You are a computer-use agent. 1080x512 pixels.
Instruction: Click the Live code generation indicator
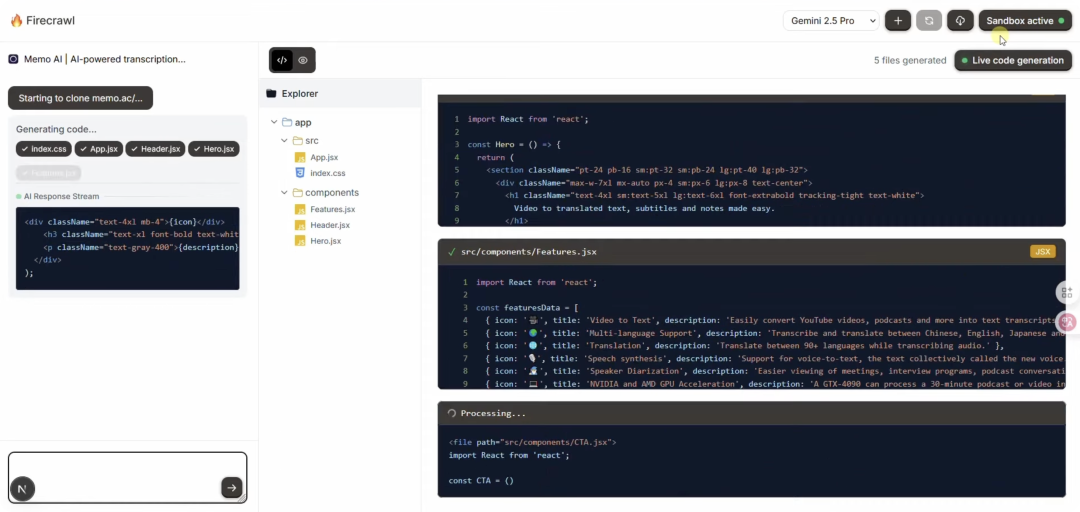(1012, 60)
